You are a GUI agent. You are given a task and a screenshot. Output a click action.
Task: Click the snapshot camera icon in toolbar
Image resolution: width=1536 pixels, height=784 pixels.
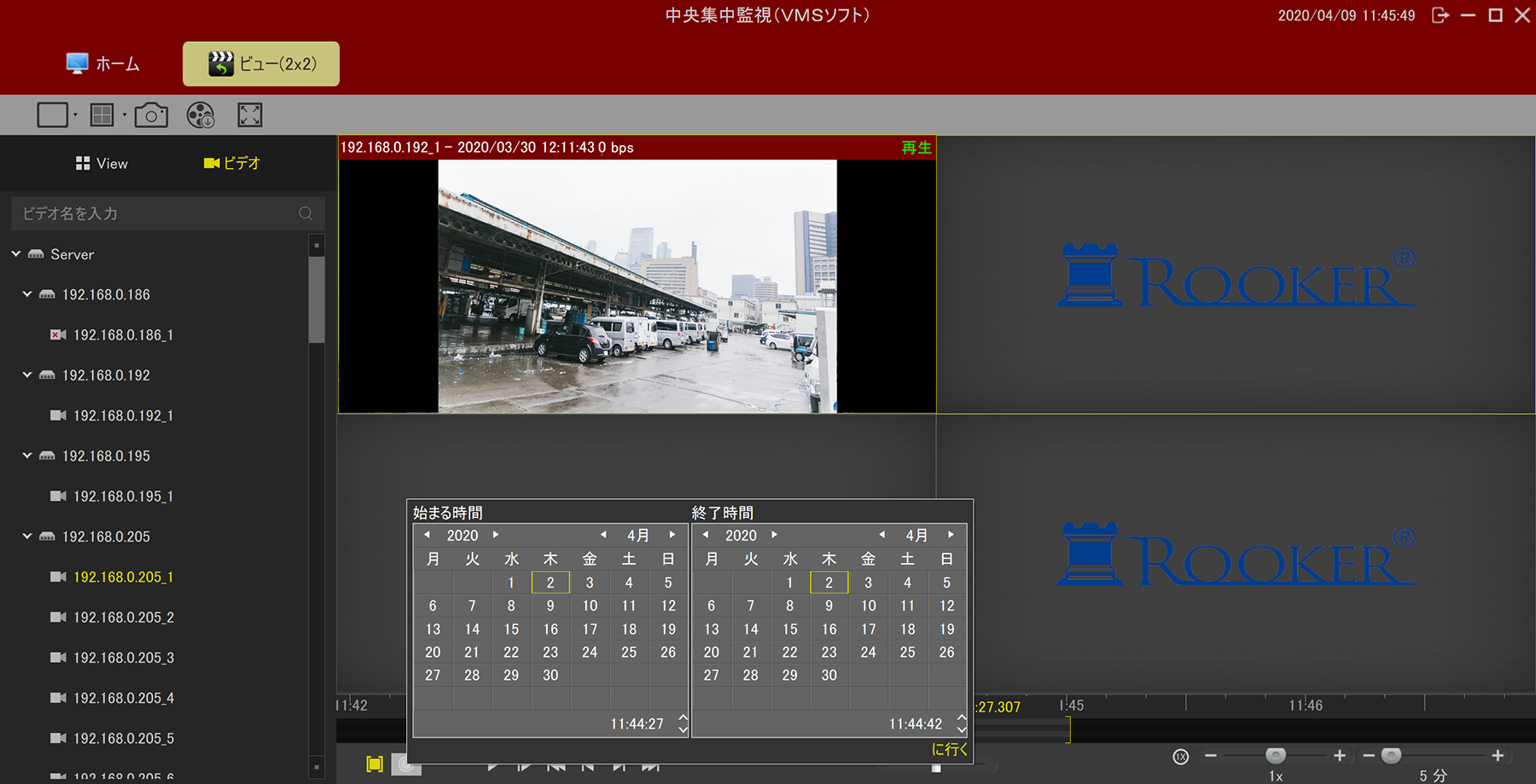pos(151,115)
